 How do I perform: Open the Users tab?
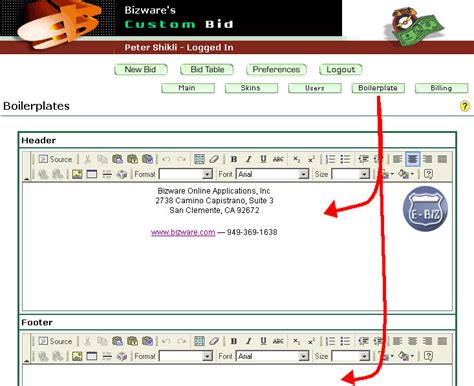315,88
